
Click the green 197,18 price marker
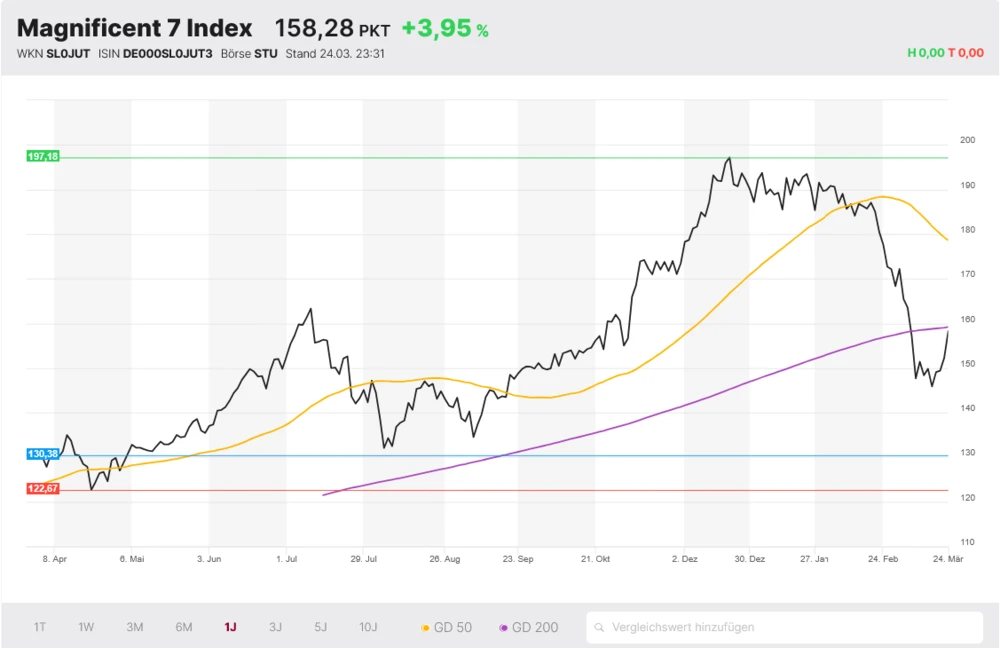[41, 156]
